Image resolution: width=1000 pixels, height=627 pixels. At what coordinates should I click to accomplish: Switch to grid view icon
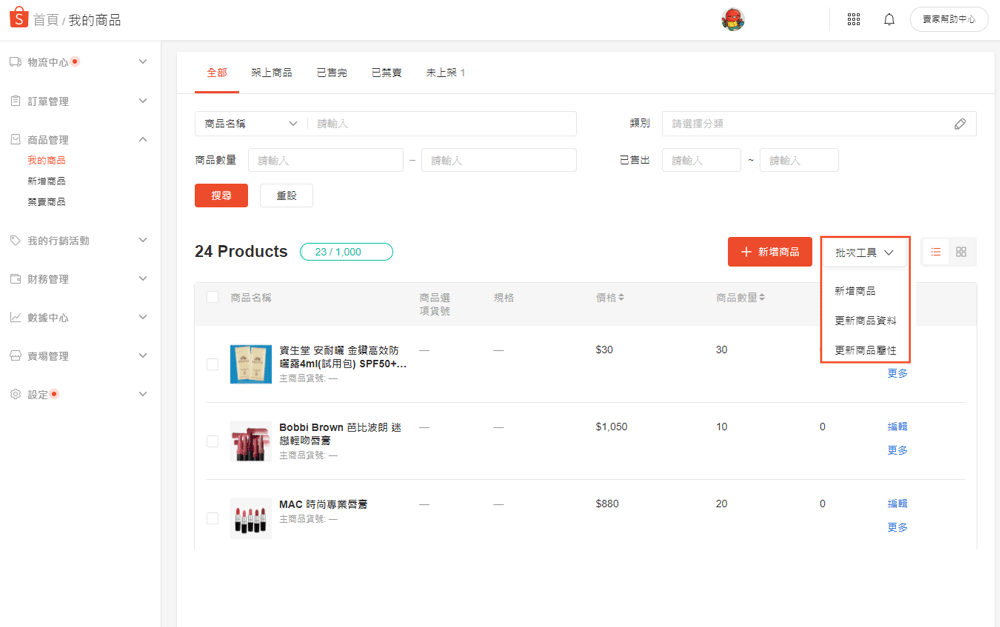961,252
